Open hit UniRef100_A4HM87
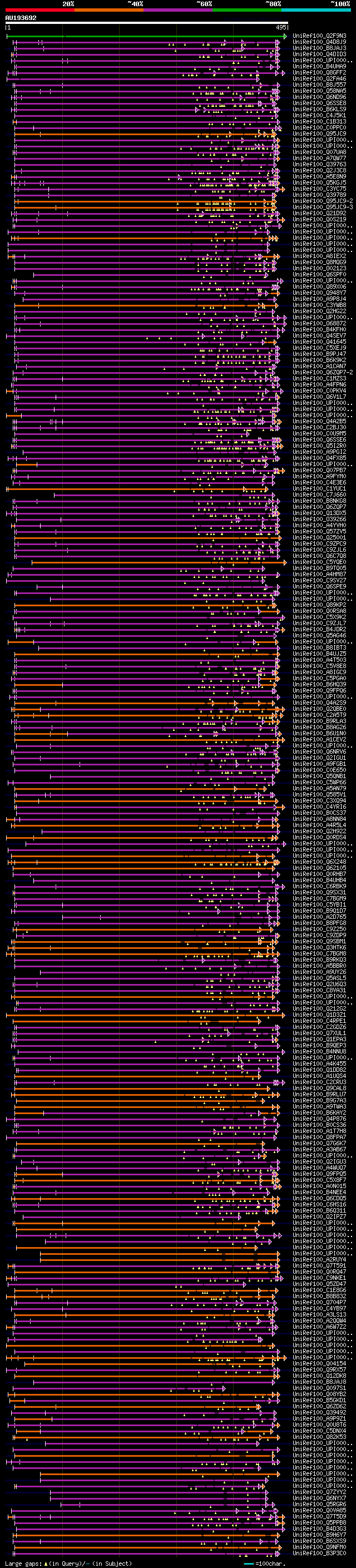The height and width of the screenshot is (1568, 356). 319,574
